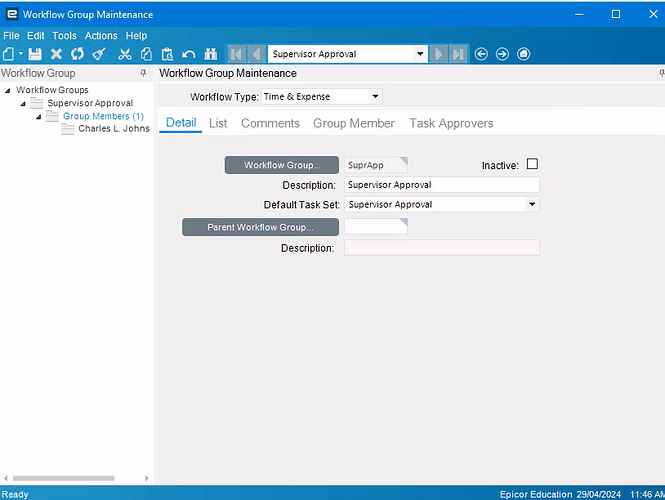
Task: Toggle the Inactive checkbox
Action: pos(532,164)
